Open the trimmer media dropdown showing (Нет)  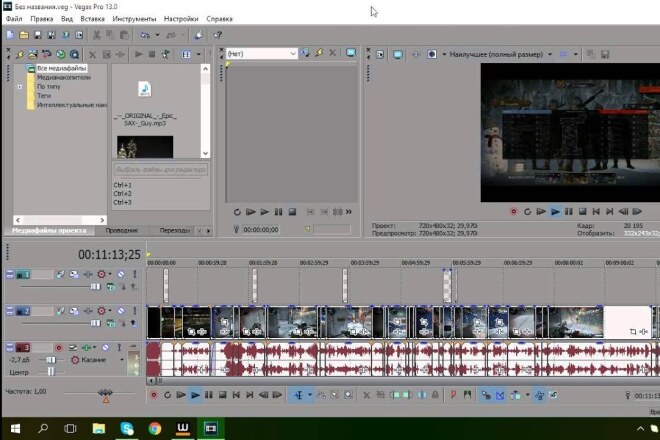click(261, 53)
